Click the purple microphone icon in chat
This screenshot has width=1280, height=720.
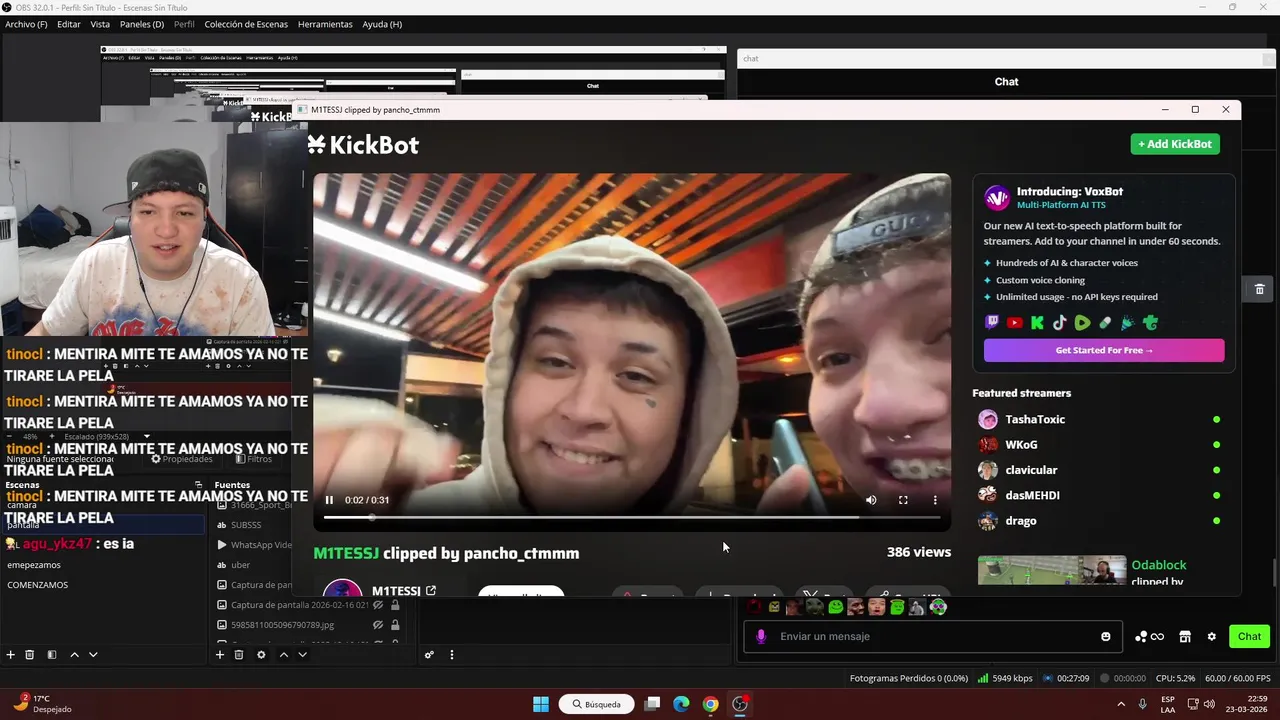click(761, 636)
